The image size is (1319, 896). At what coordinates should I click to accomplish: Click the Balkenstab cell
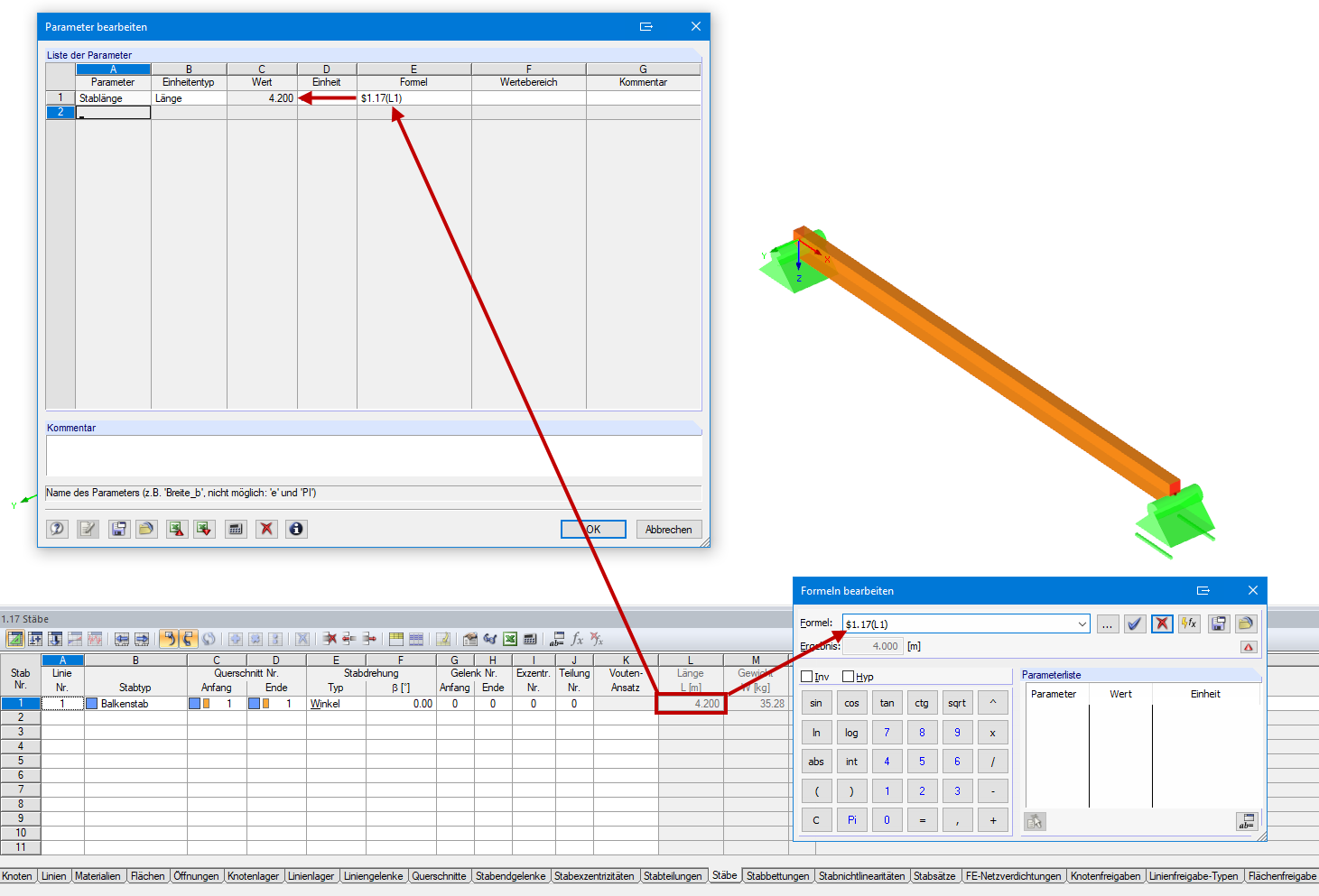pos(135,704)
